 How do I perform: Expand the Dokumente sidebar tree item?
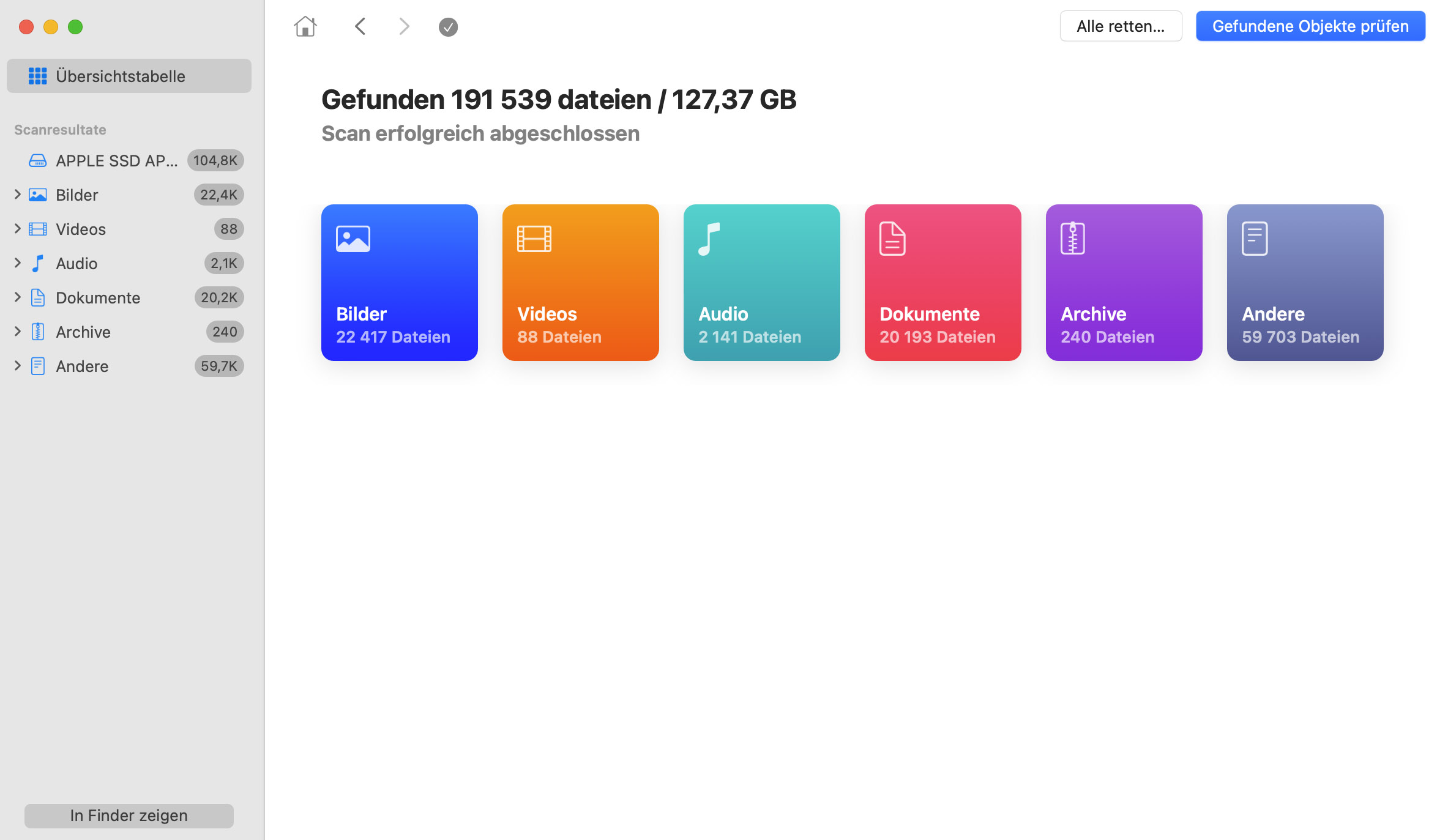tap(15, 297)
